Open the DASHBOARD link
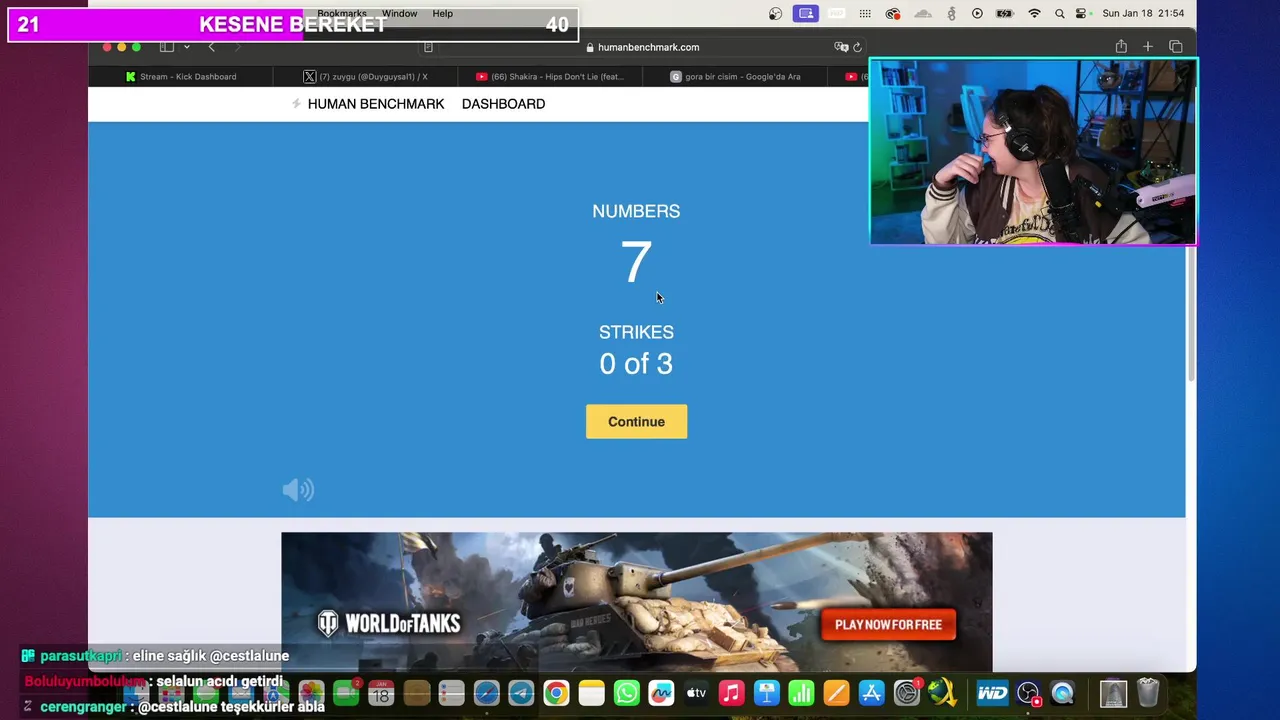The height and width of the screenshot is (720, 1280). [x=503, y=104]
